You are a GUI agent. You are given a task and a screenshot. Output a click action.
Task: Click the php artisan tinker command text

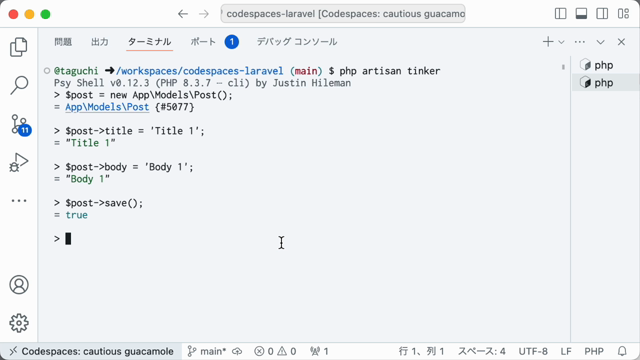coord(390,71)
